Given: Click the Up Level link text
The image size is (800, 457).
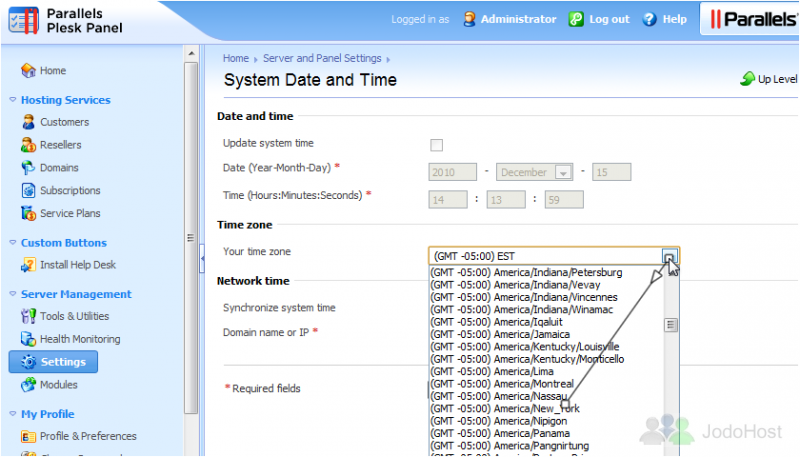Looking at the screenshot, I should (777, 79).
